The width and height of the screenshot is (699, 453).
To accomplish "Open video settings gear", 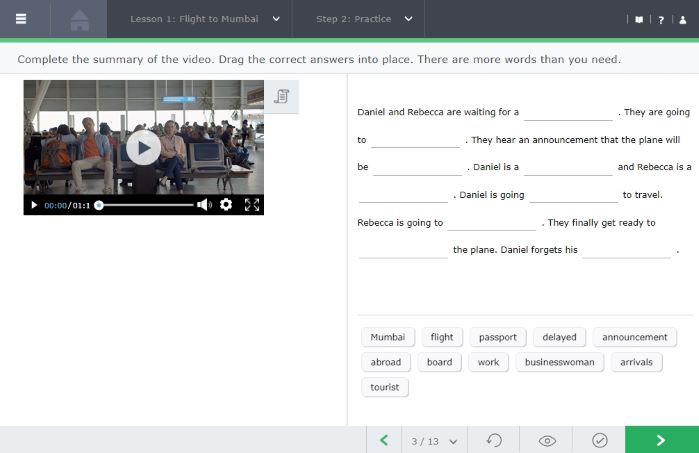I will click(x=226, y=205).
